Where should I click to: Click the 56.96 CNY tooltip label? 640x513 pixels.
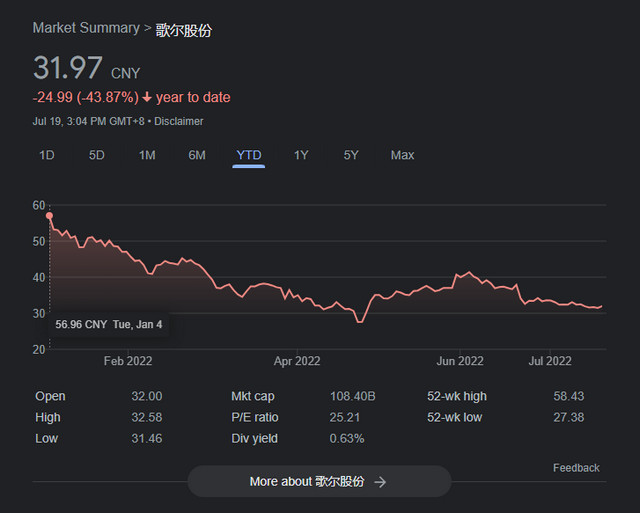coord(109,324)
